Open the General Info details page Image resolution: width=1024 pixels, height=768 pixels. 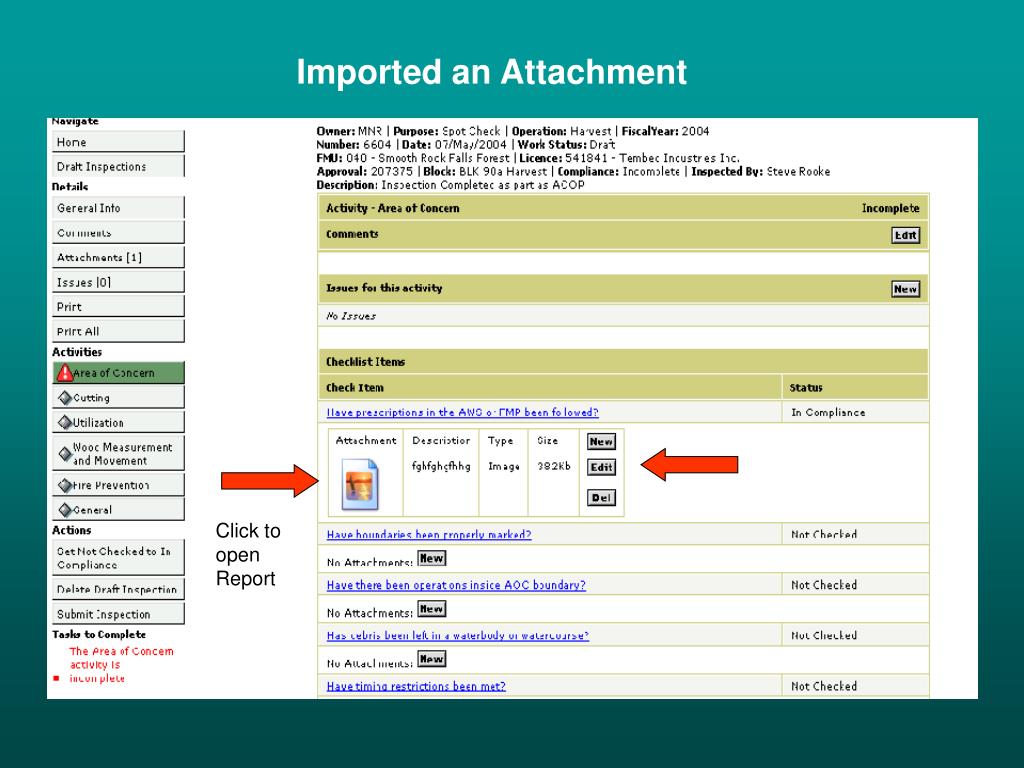pyautogui.click(x=118, y=208)
